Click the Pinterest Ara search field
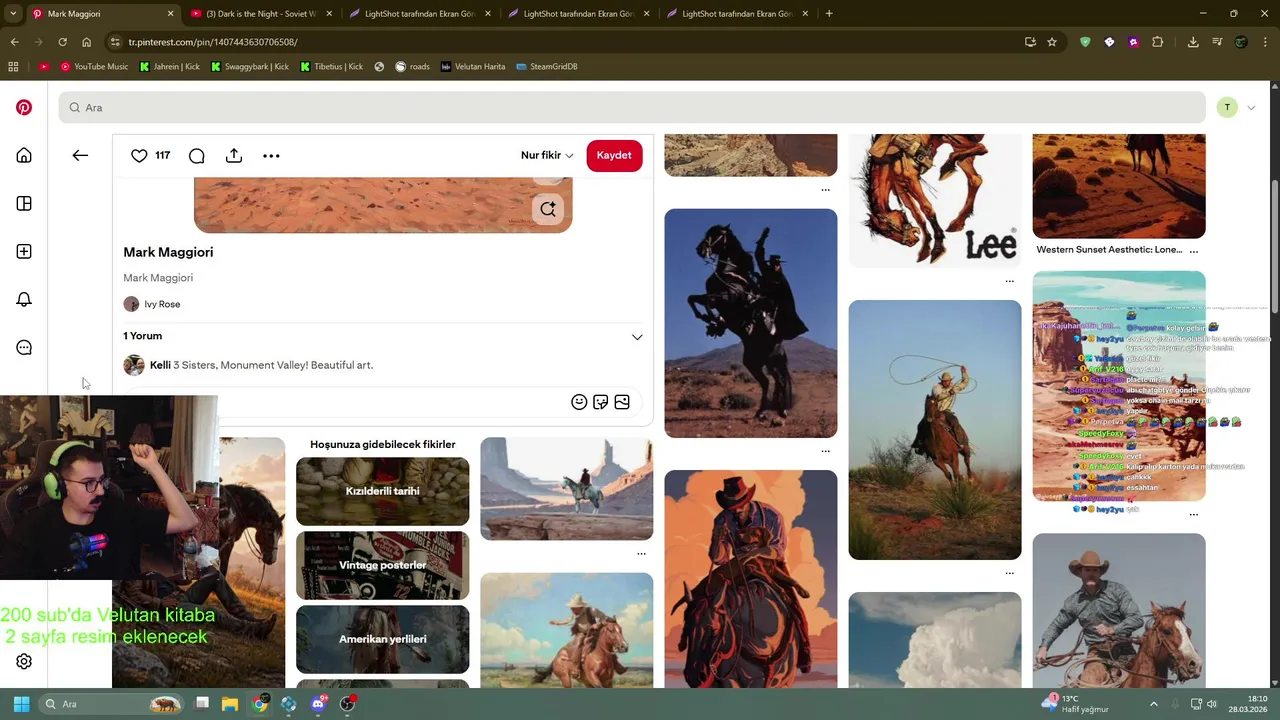The width and height of the screenshot is (1280, 720). (632, 107)
